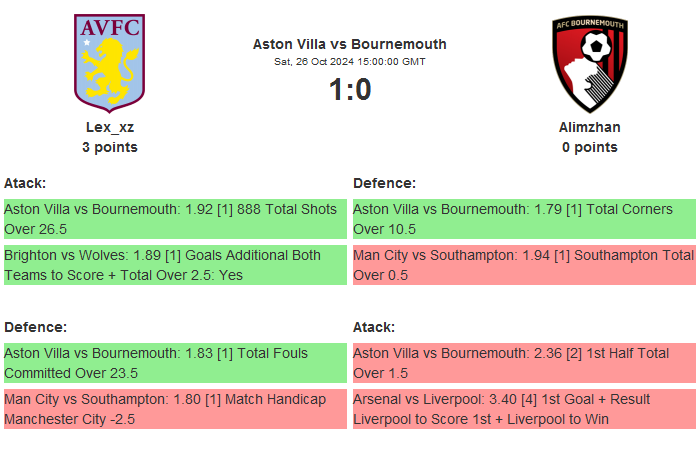
Task: Click the Aston Villa vs Bournemouth match title
Action: (x=349, y=44)
